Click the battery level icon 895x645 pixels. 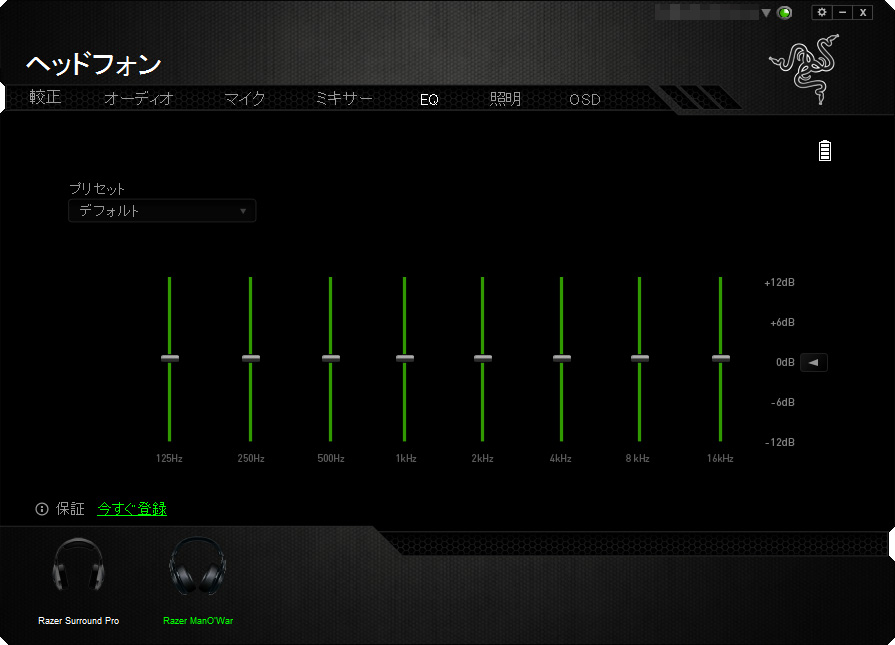pyautogui.click(x=825, y=151)
